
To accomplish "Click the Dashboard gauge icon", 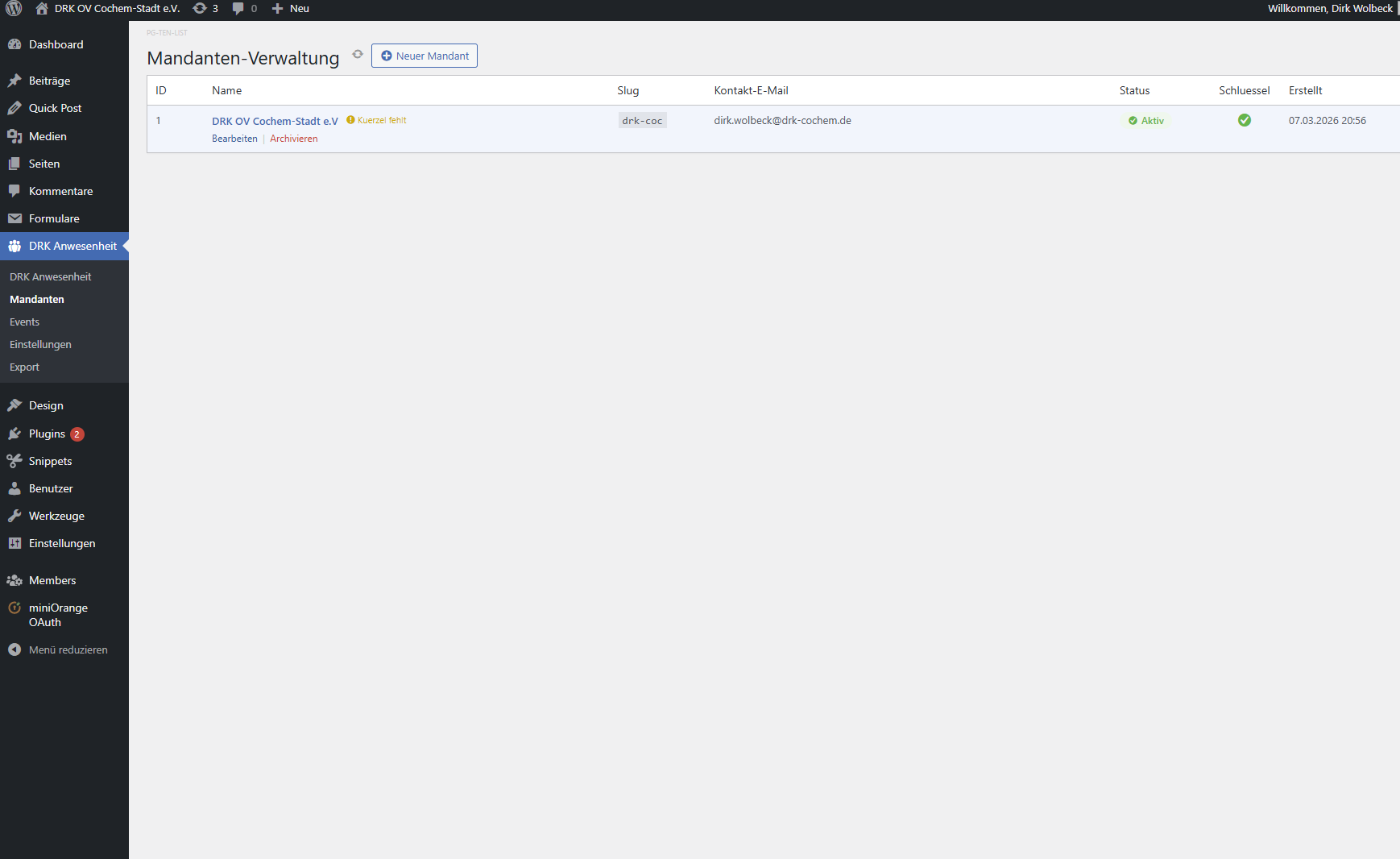I will (14, 44).
